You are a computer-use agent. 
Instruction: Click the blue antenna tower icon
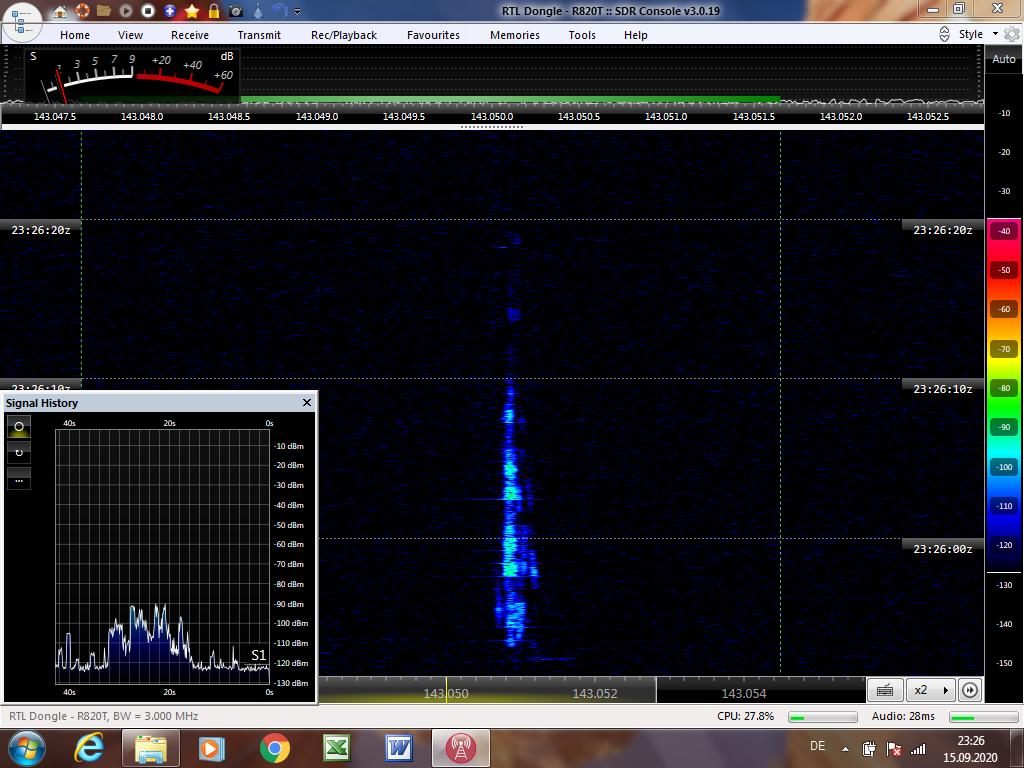click(x=258, y=11)
